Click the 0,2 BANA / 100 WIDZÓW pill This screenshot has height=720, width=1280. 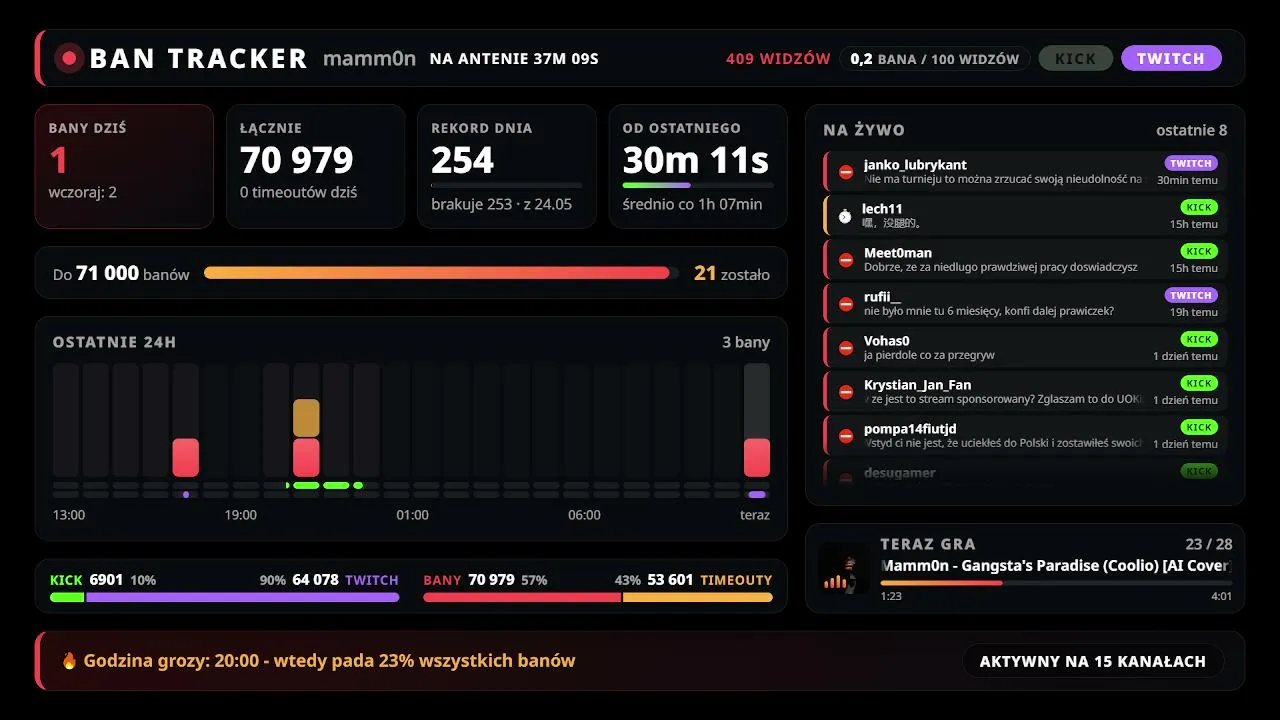tap(934, 58)
